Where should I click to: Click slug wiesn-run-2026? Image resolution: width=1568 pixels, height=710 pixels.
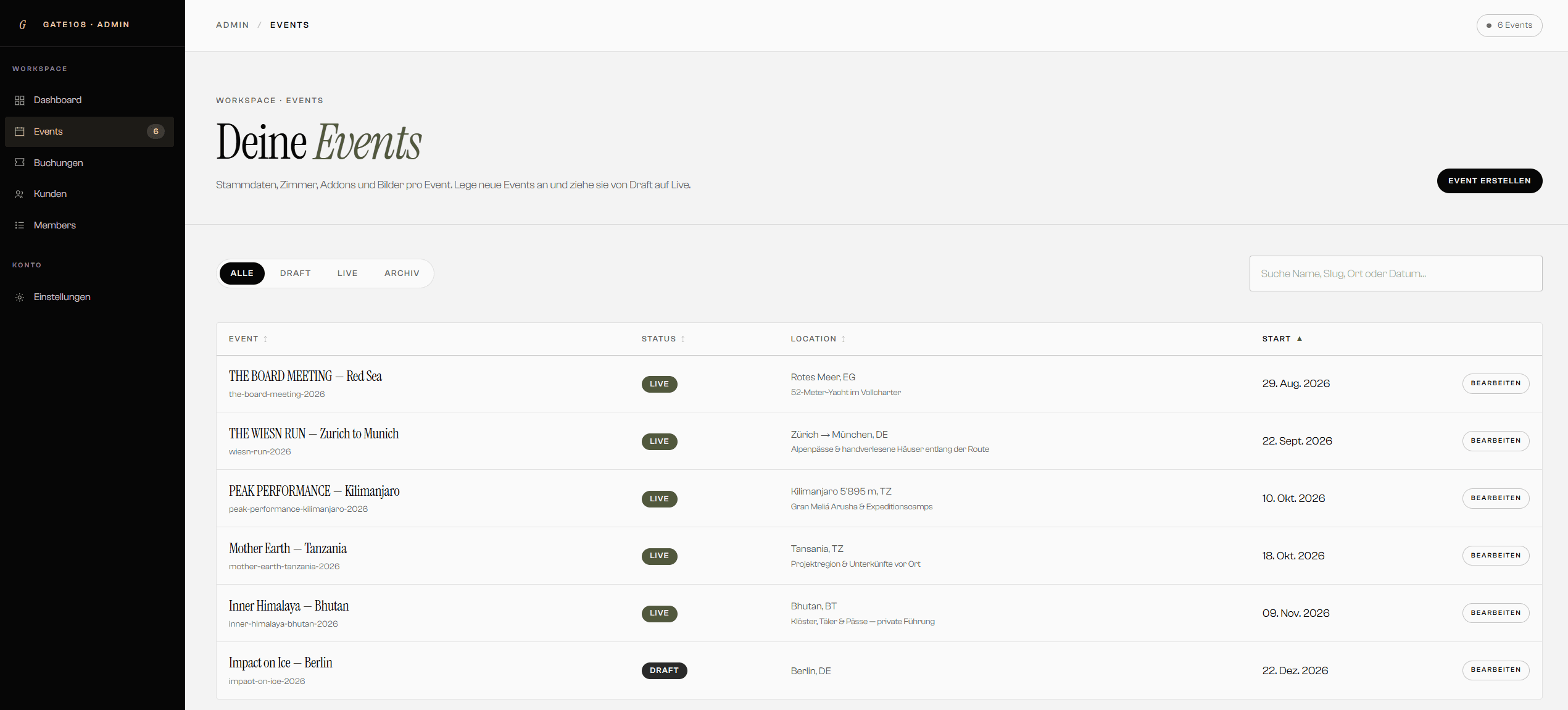point(260,452)
